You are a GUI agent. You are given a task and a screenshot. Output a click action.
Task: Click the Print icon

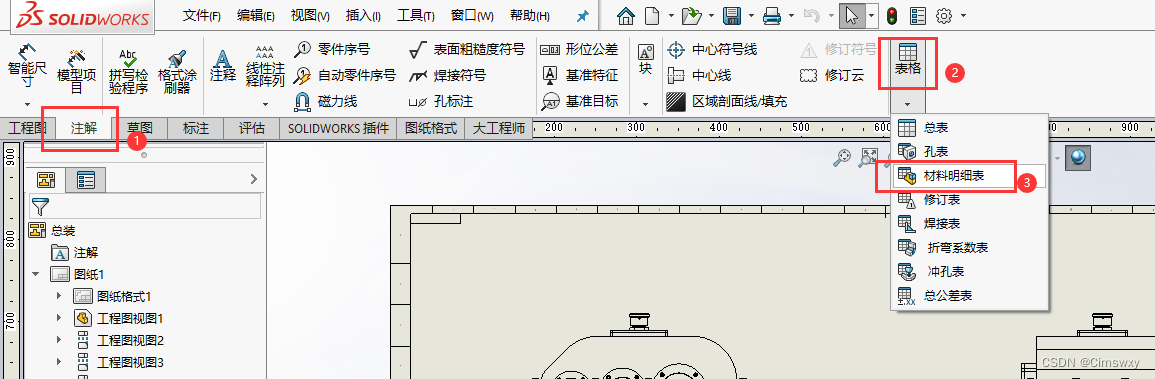pos(772,15)
